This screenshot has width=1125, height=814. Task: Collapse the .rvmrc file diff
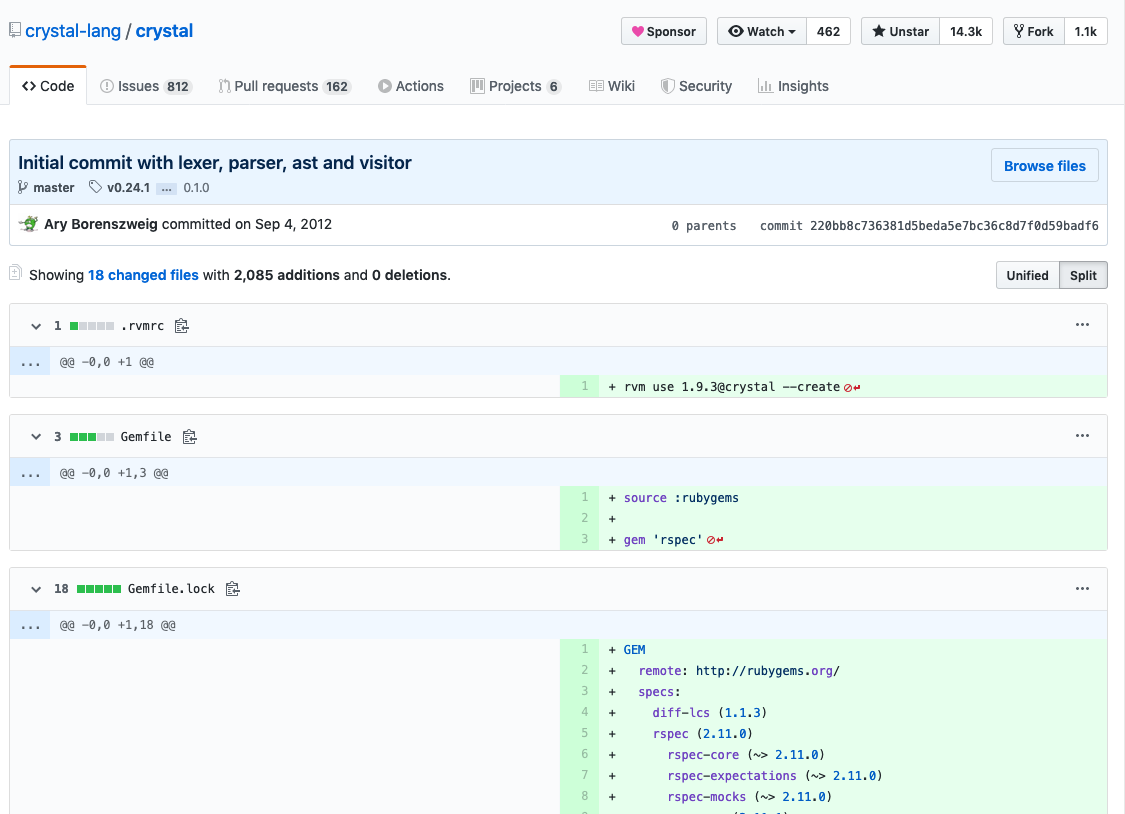(x=36, y=326)
